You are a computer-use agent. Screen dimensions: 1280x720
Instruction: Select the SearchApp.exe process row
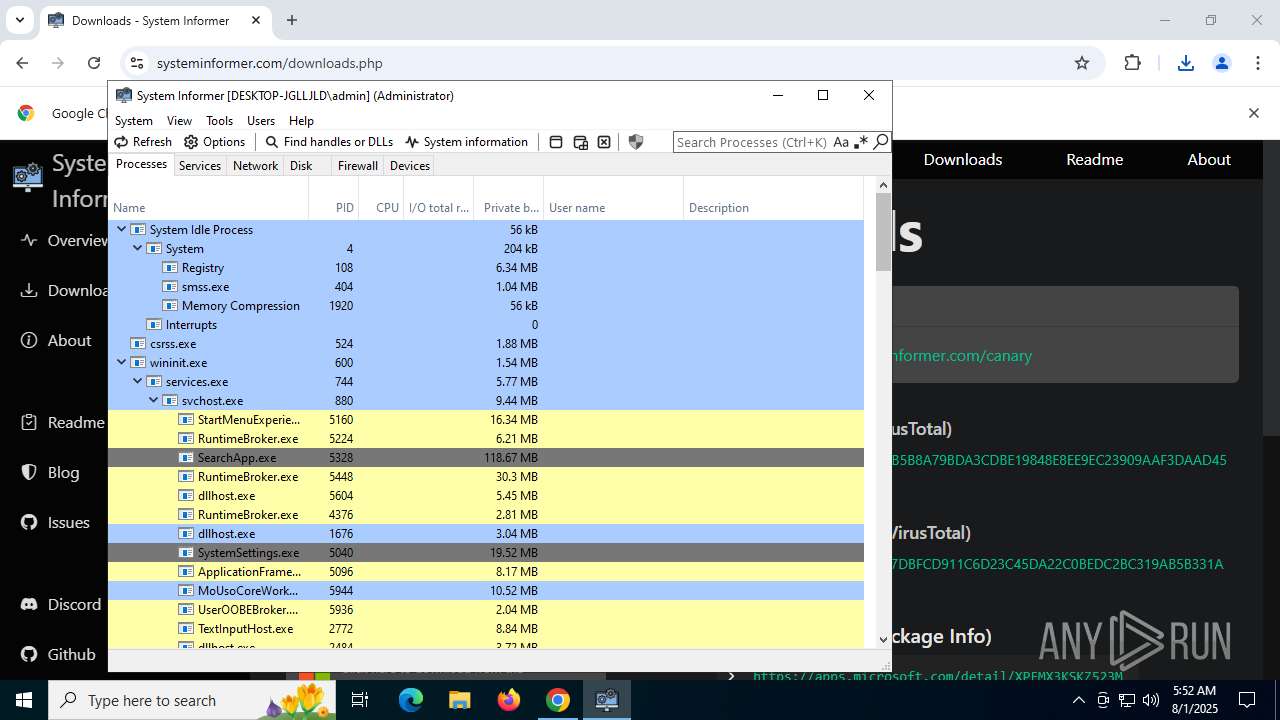pyautogui.click(x=486, y=458)
